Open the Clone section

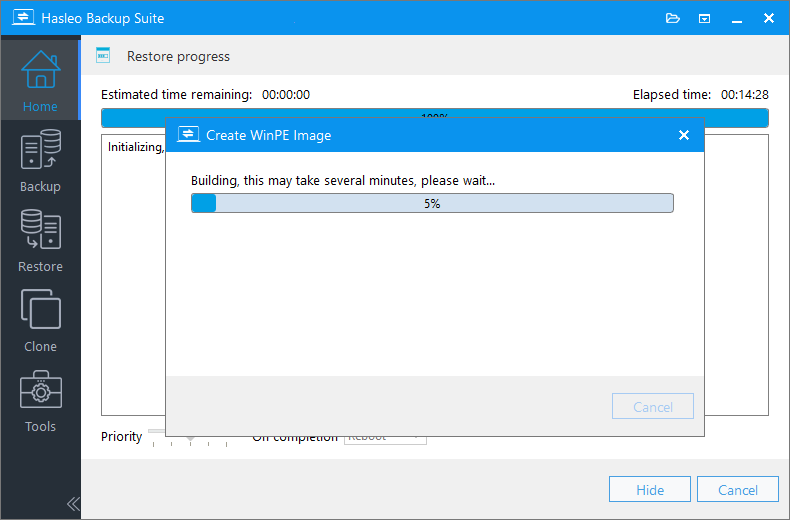(40, 320)
